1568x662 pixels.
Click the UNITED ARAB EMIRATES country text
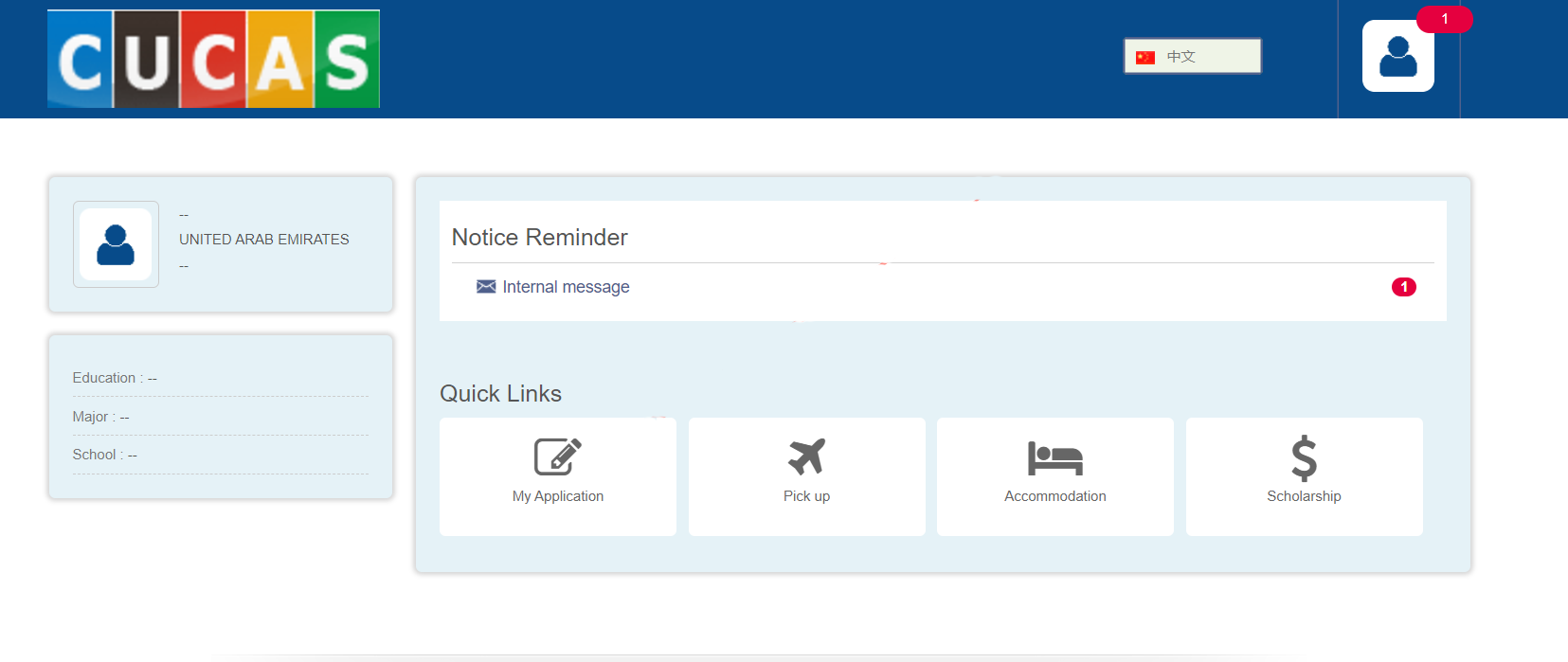263,240
